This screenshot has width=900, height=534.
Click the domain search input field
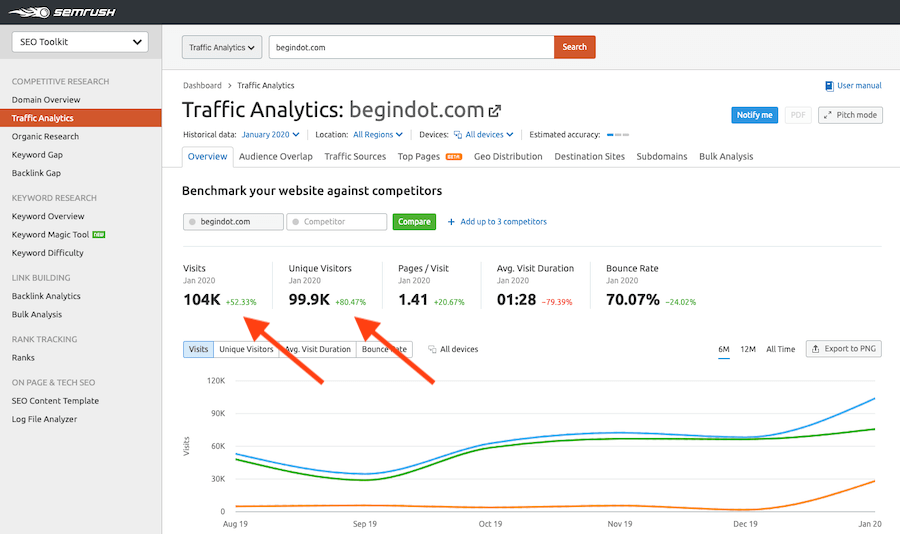(x=412, y=47)
